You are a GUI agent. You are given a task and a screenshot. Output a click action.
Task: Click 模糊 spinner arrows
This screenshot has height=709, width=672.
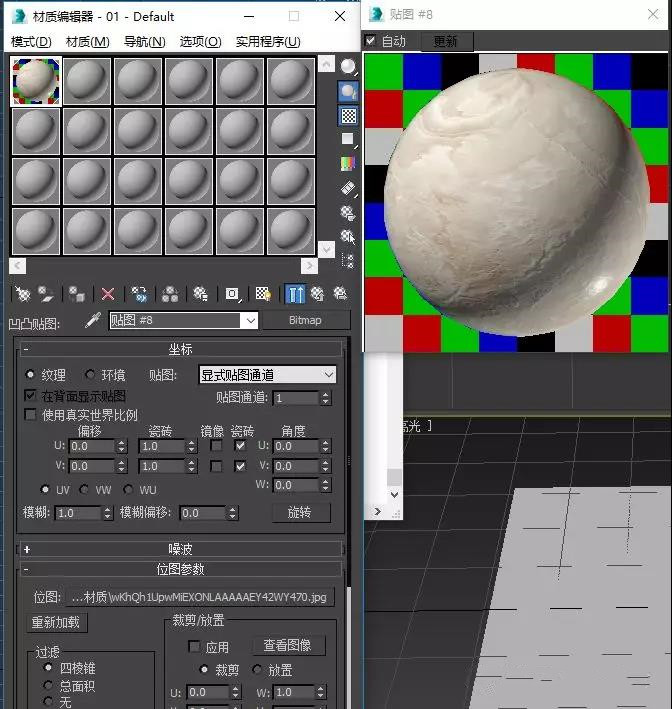click(108, 513)
